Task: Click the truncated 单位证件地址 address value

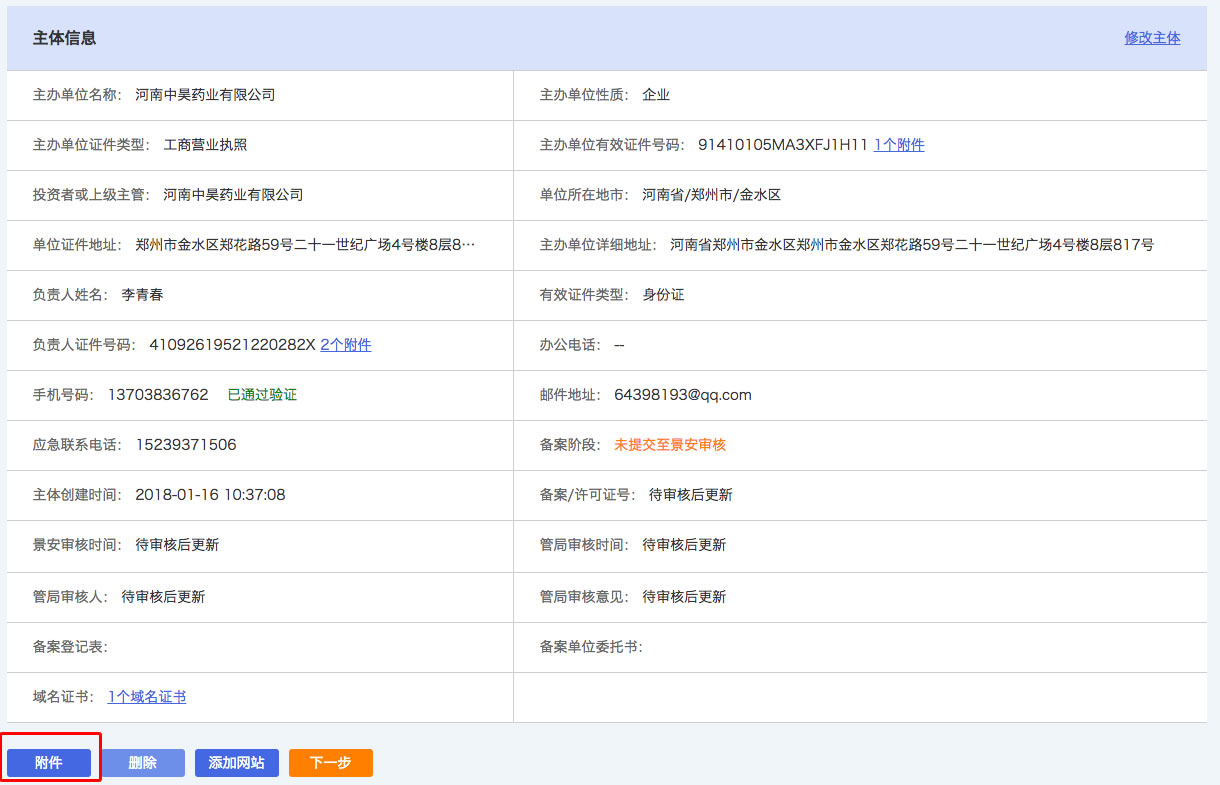Action: 305,245
